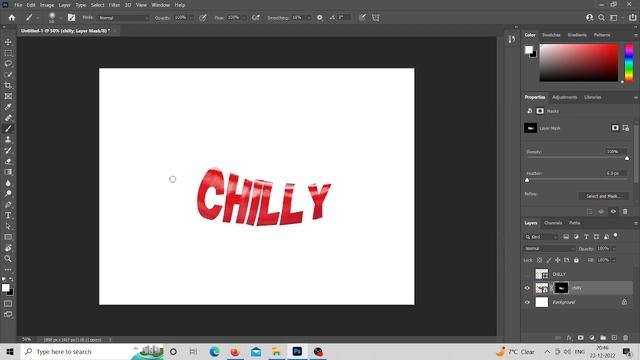Switch to the Channels tab
640x360 pixels.
[x=553, y=223]
